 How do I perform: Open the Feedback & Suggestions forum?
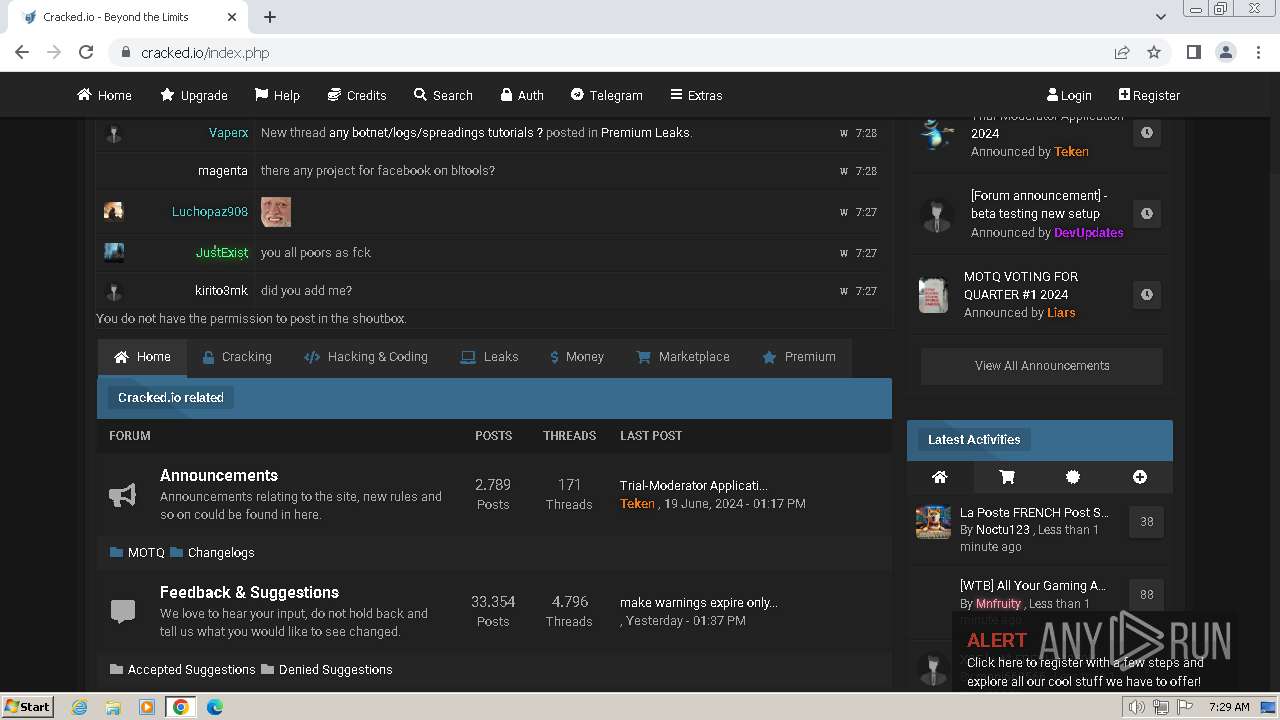(249, 592)
